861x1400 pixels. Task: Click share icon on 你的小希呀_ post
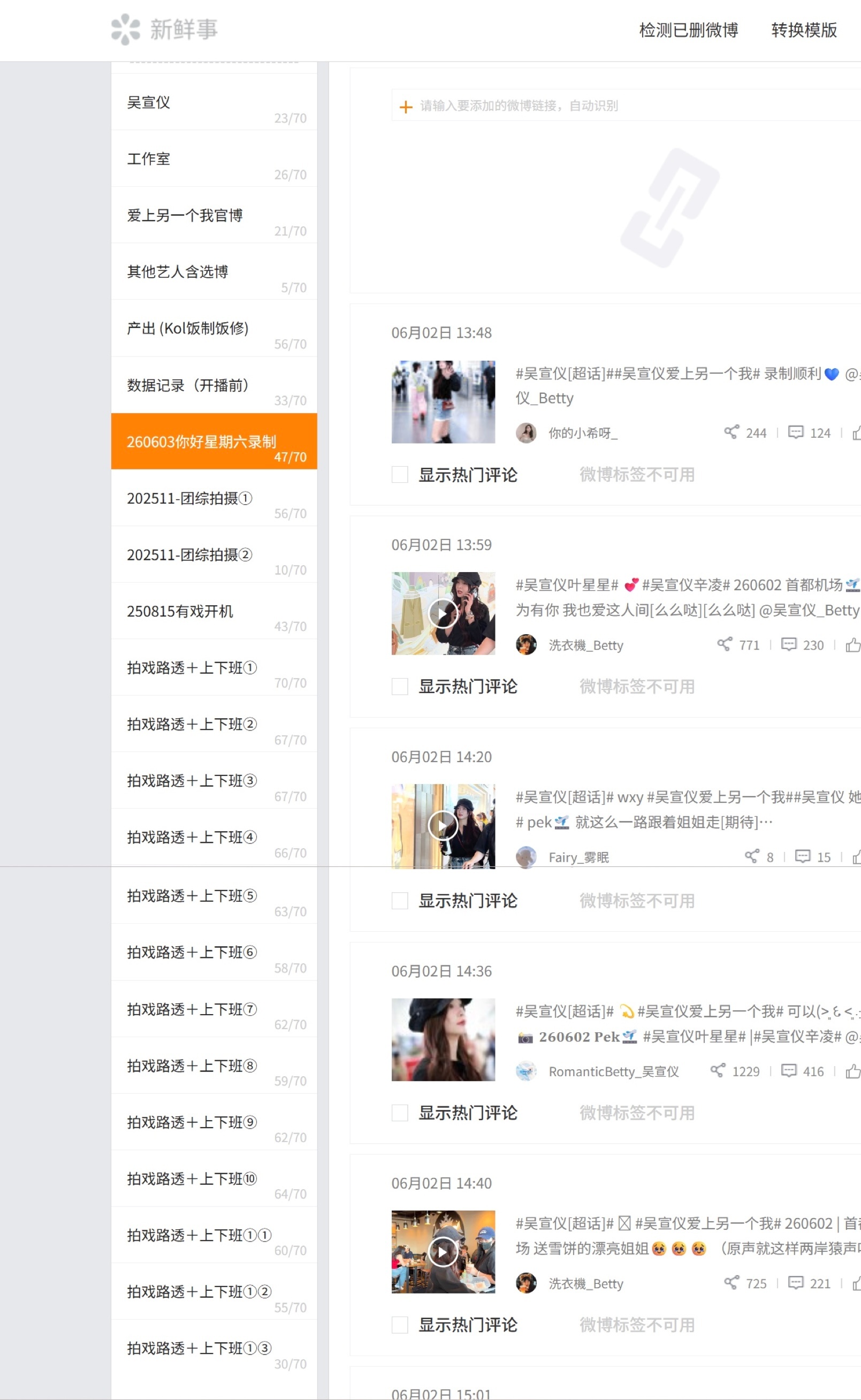pyautogui.click(x=731, y=432)
